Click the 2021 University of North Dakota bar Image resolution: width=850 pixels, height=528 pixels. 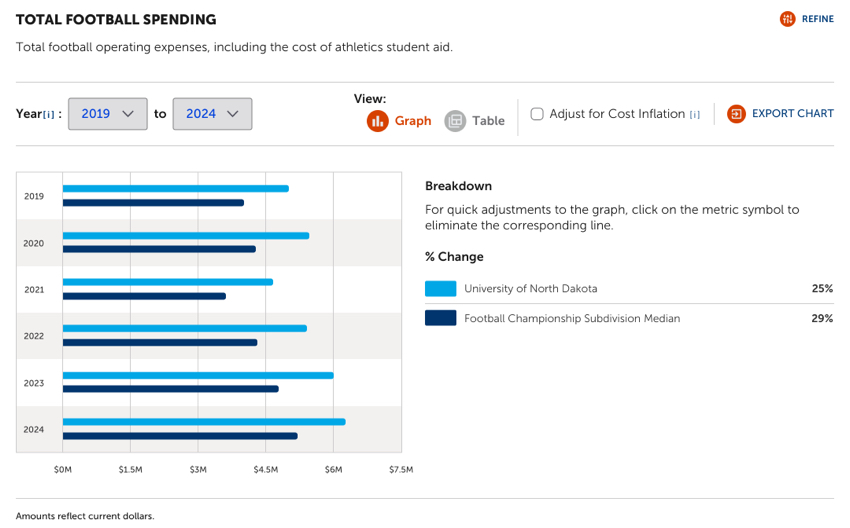pos(168,282)
